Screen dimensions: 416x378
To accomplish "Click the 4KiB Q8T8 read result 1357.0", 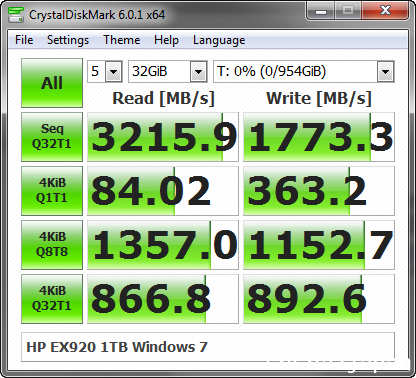I will click(x=163, y=245).
